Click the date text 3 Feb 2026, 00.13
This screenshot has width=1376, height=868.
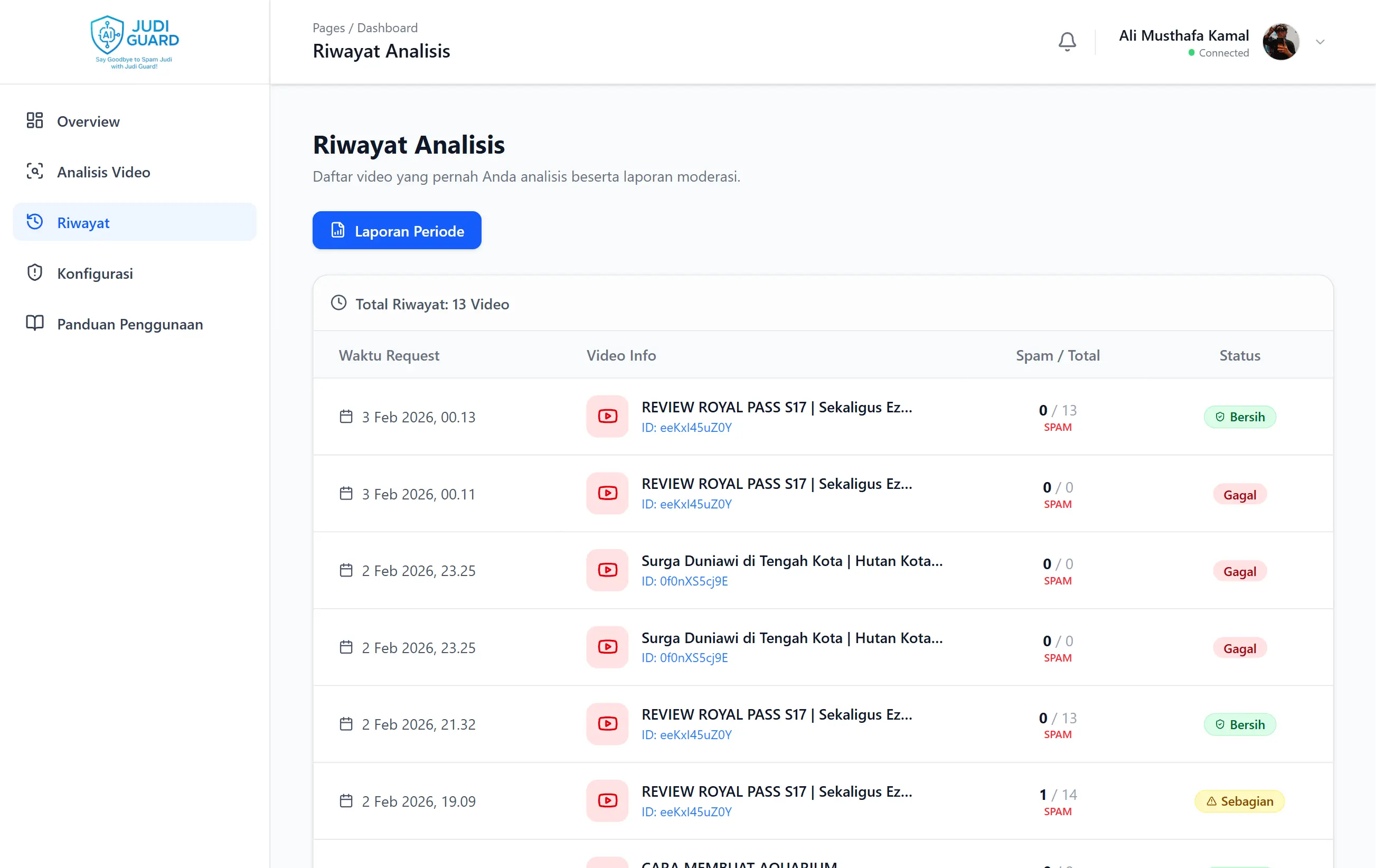(x=419, y=417)
